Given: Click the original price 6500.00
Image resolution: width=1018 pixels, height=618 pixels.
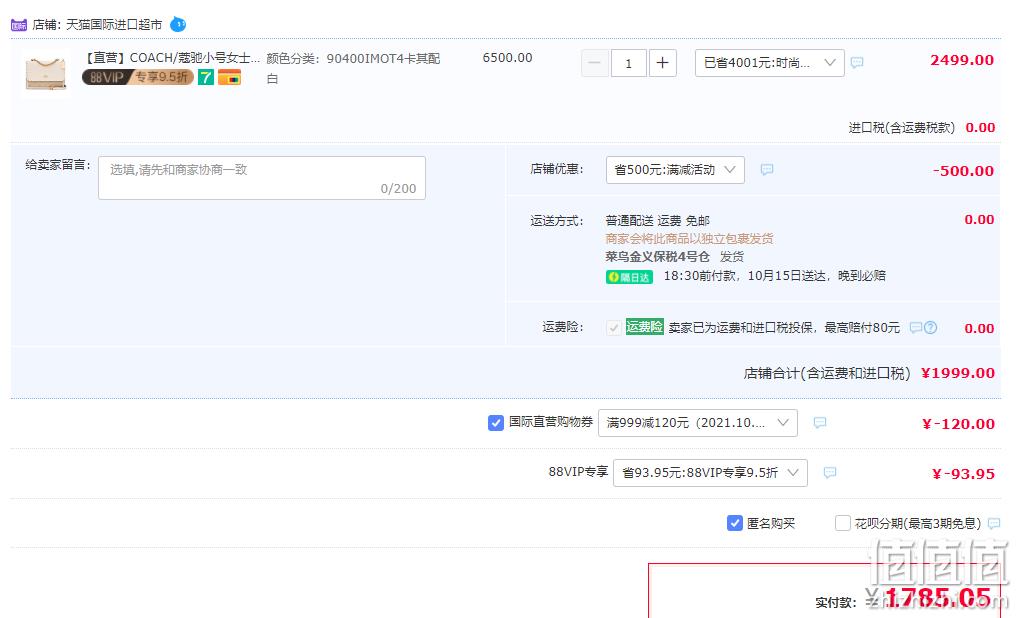Looking at the screenshot, I should click(507, 58).
